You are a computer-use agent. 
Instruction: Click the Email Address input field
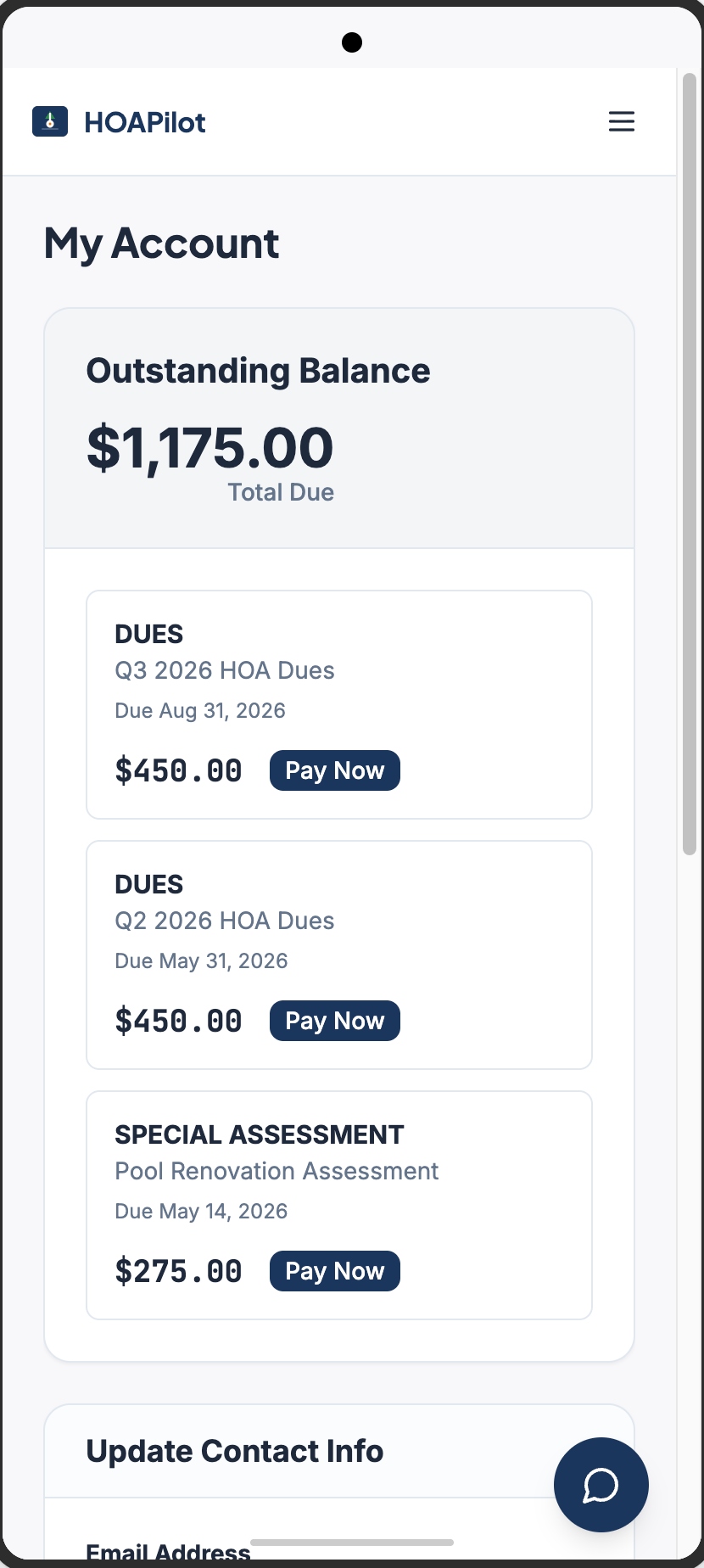pyautogui.click(x=339, y=1561)
